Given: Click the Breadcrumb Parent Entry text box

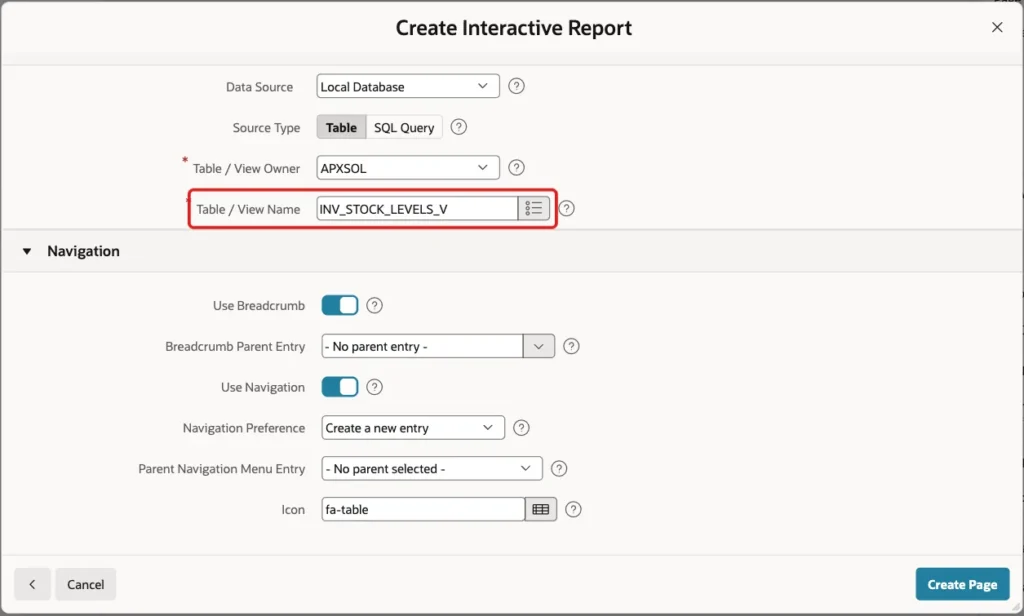Looking at the screenshot, I should [422, 346].
